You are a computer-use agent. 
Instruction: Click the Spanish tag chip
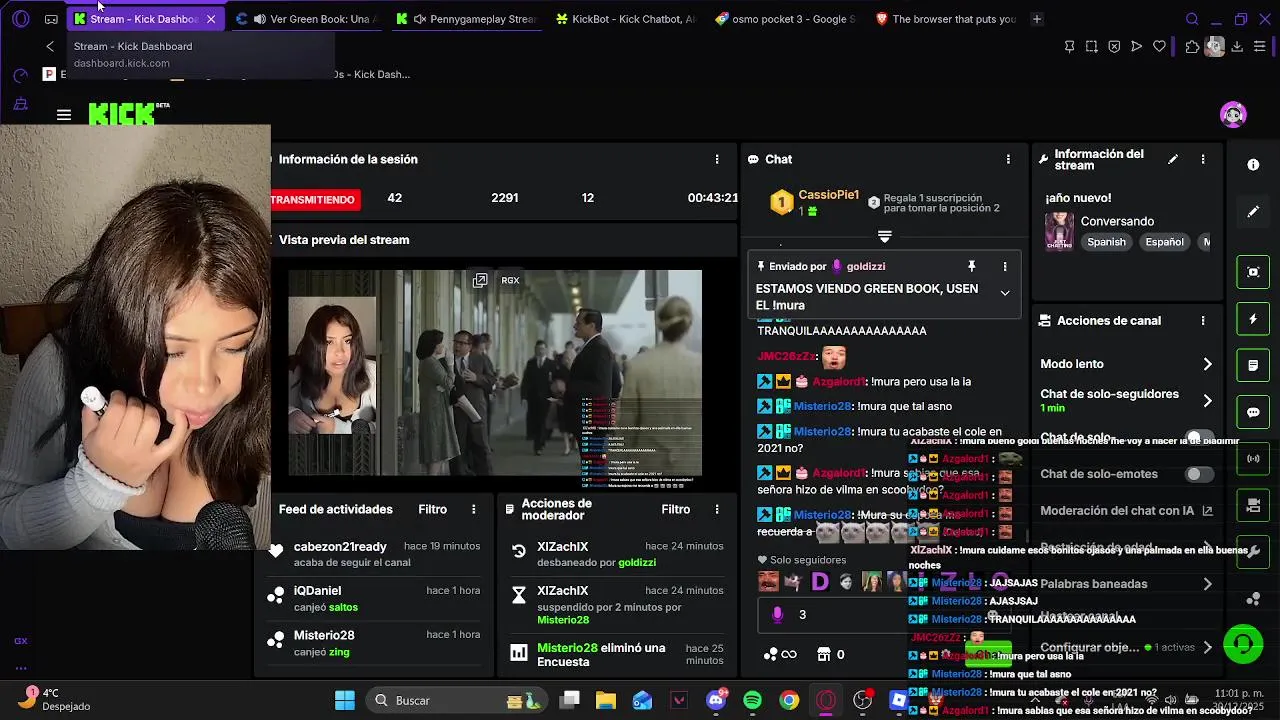click(x=1106, y=242)
